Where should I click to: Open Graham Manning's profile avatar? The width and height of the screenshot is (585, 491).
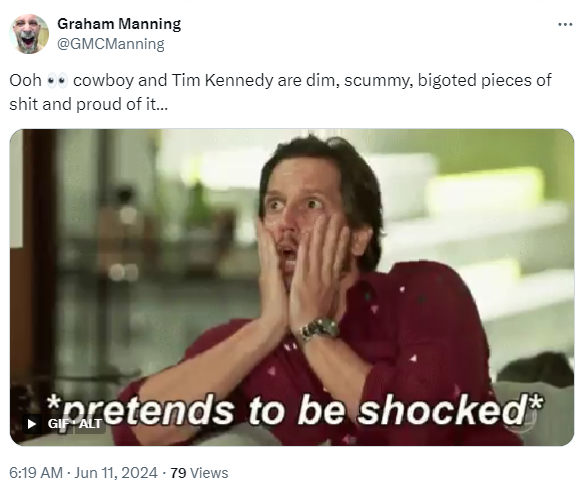(29, 34)
